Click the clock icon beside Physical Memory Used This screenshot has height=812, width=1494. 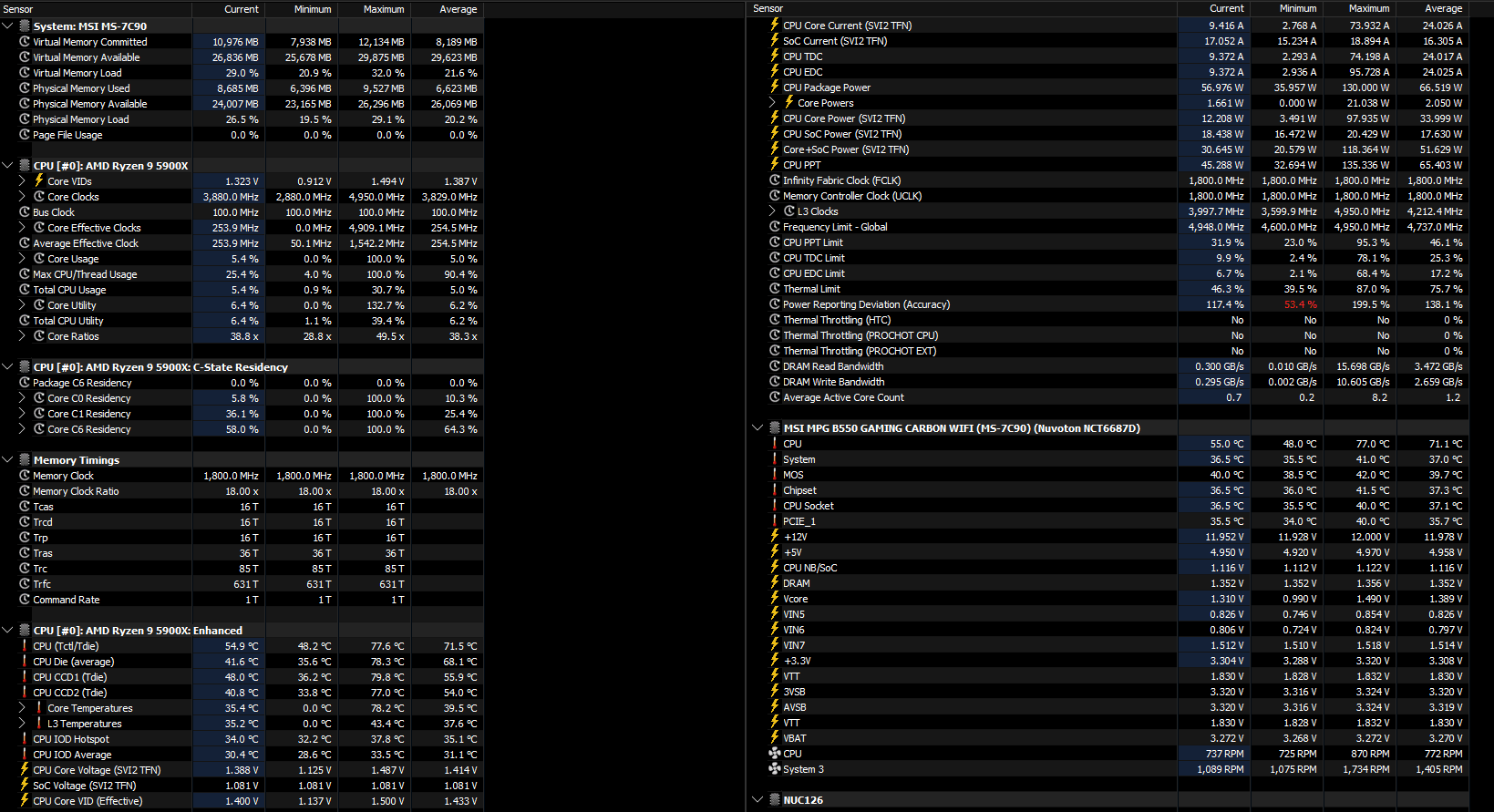click(25, 88)
